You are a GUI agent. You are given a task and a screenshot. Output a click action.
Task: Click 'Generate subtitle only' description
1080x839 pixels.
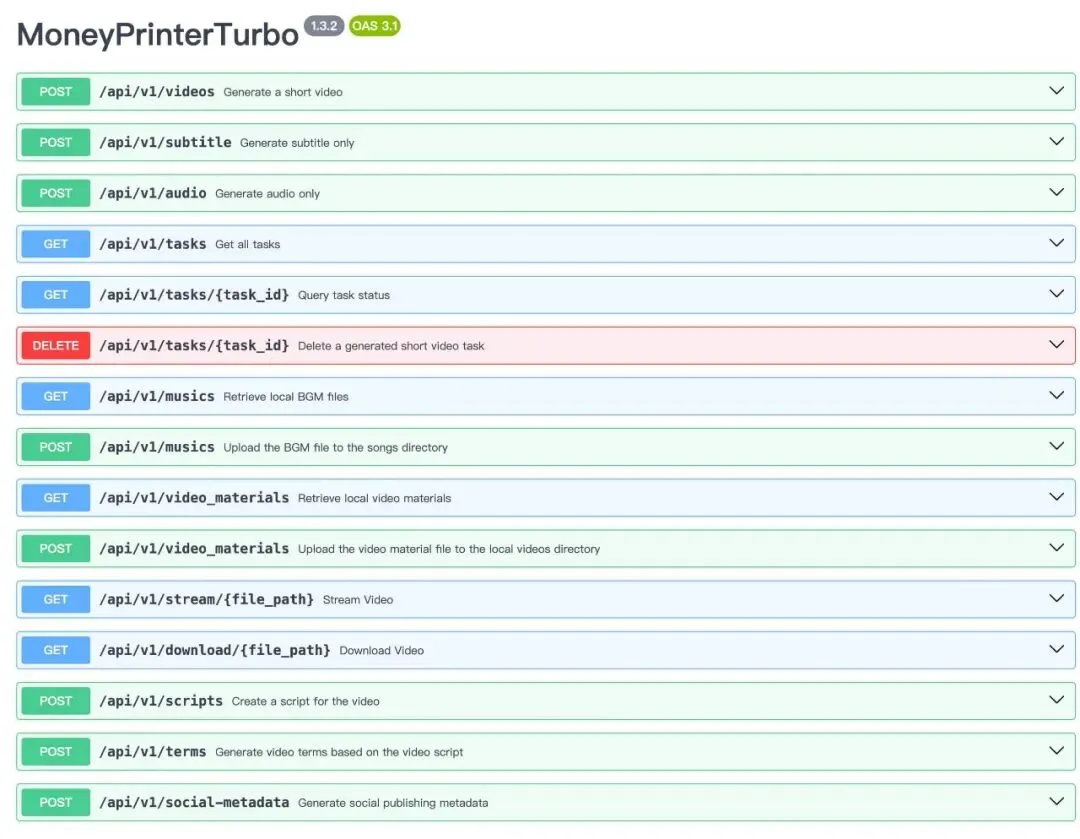tap(297, 143)
